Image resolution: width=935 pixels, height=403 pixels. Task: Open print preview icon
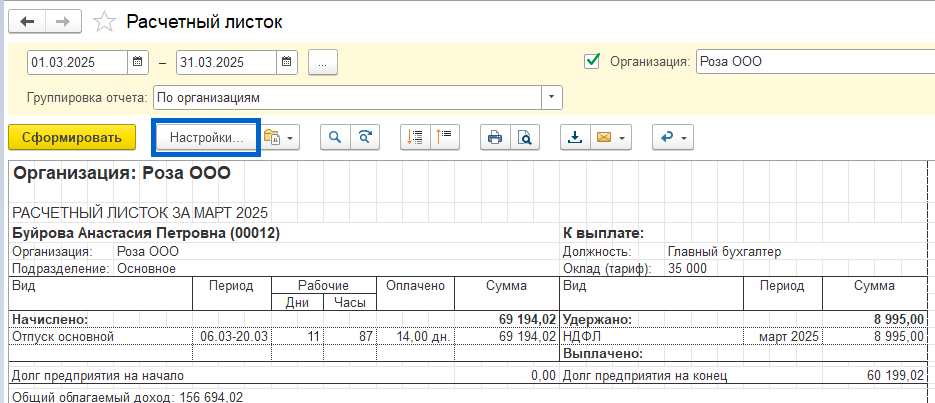pyautogui.click(x=525, y=138)
